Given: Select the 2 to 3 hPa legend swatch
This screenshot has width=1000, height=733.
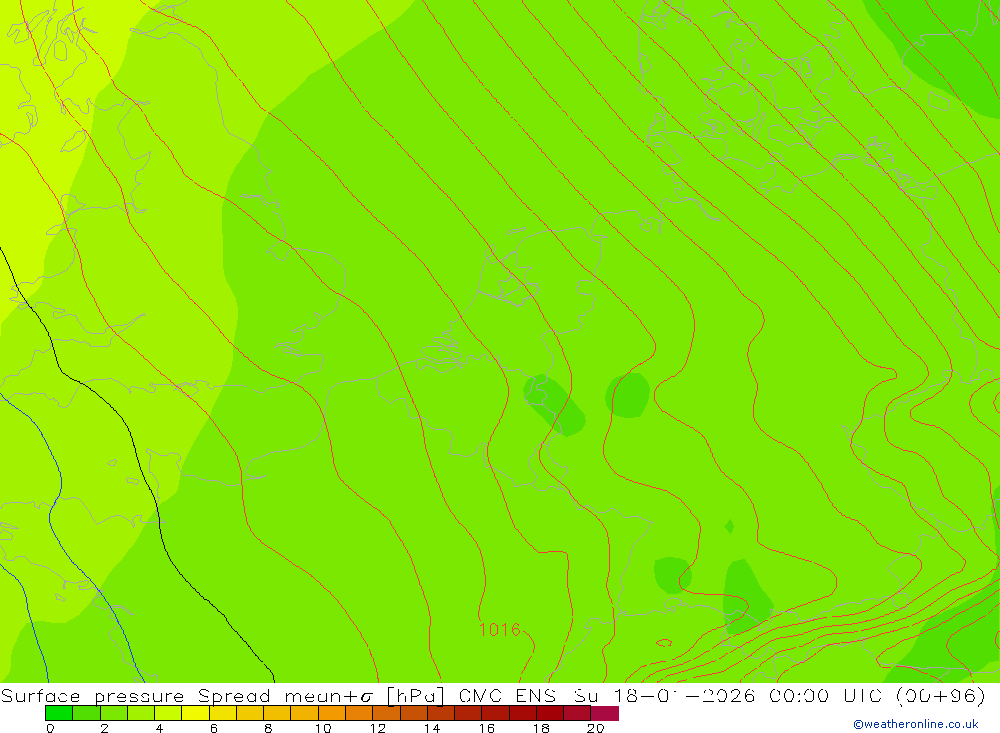Looking at the screenshot, I should point(114,713).
